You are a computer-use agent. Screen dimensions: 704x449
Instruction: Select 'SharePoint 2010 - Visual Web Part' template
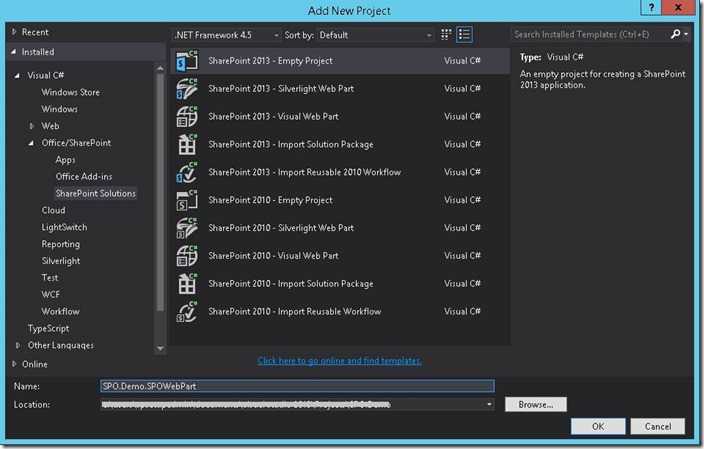pyautogui.click(x=273, y=255)
